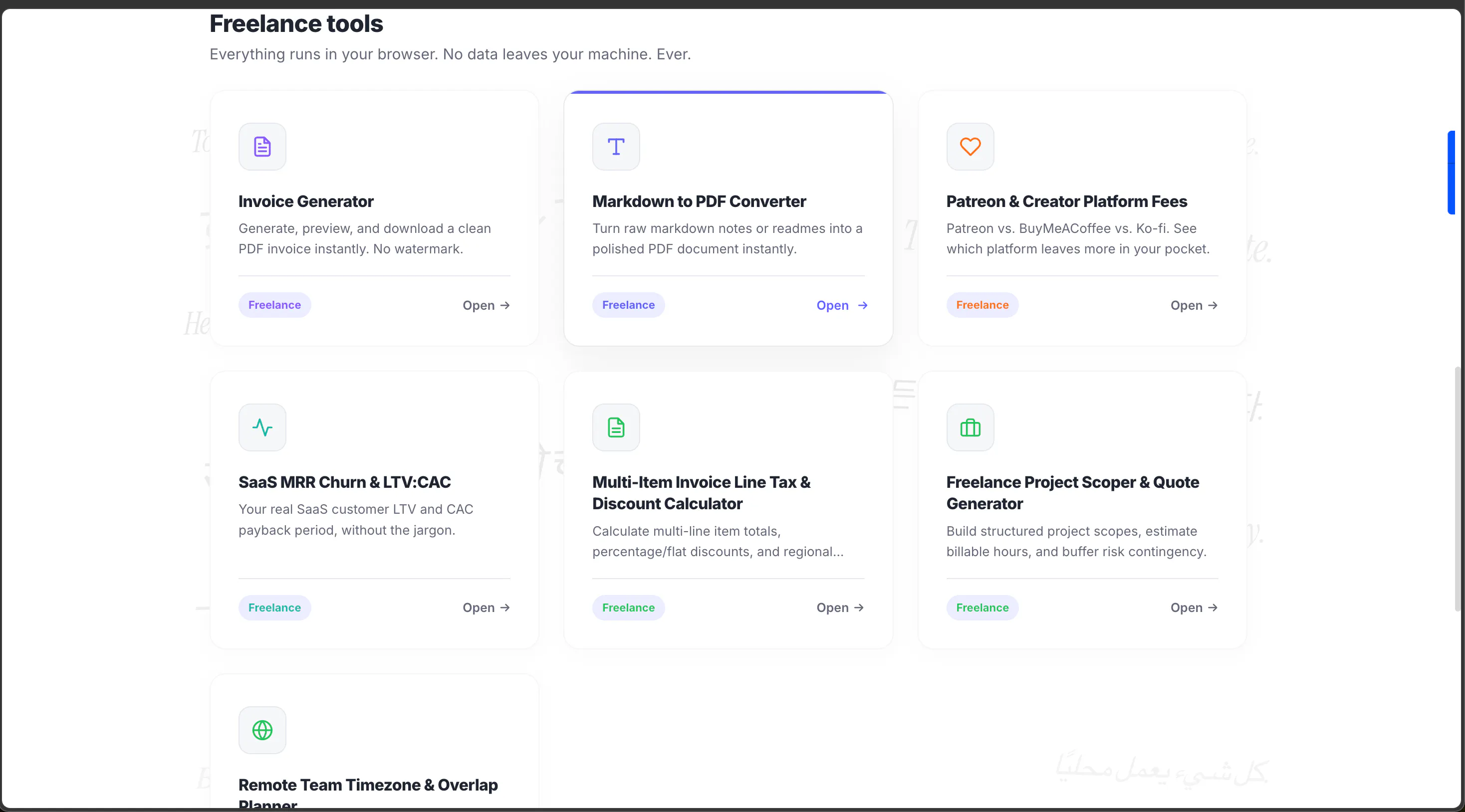Image resolution: width=1465 pixels, height=812 pixels.
Task: Click the Patreon vs. BuyMeACoffee description
Action: pyautogui.click(x=1078, y=239)
